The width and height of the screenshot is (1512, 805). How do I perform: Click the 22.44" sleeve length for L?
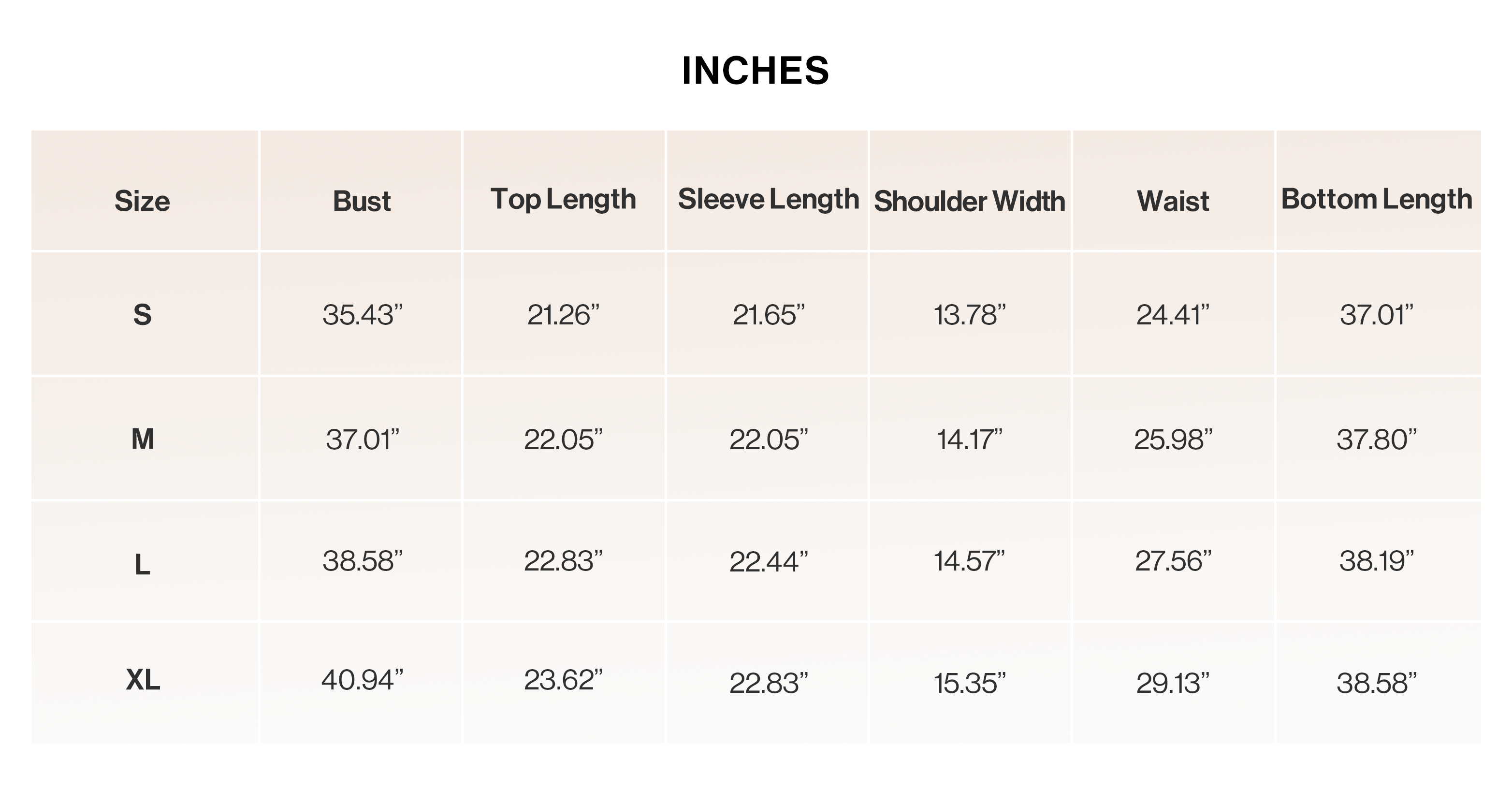click(769, 562)
